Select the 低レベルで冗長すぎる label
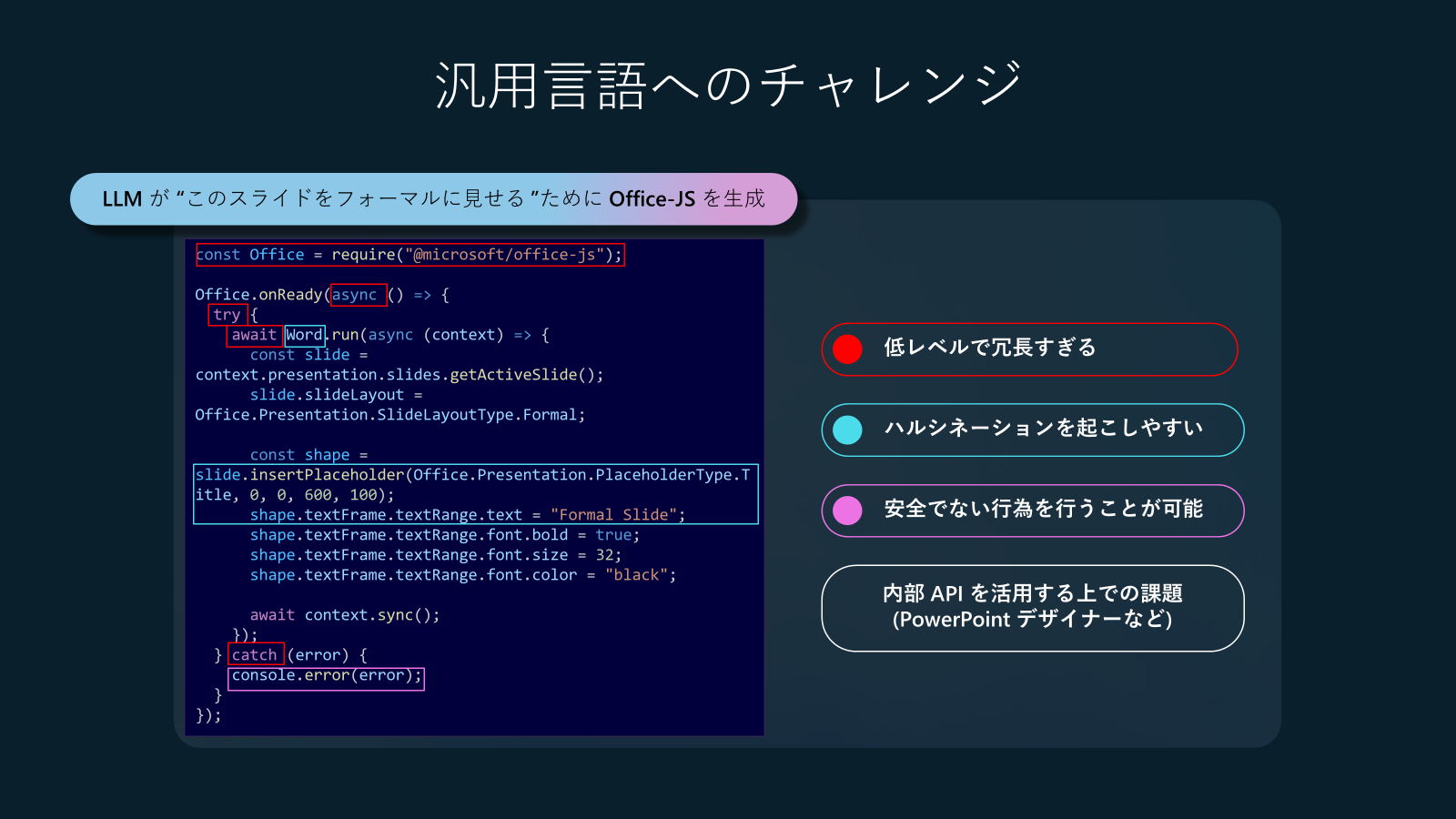 tap(990, 348)
